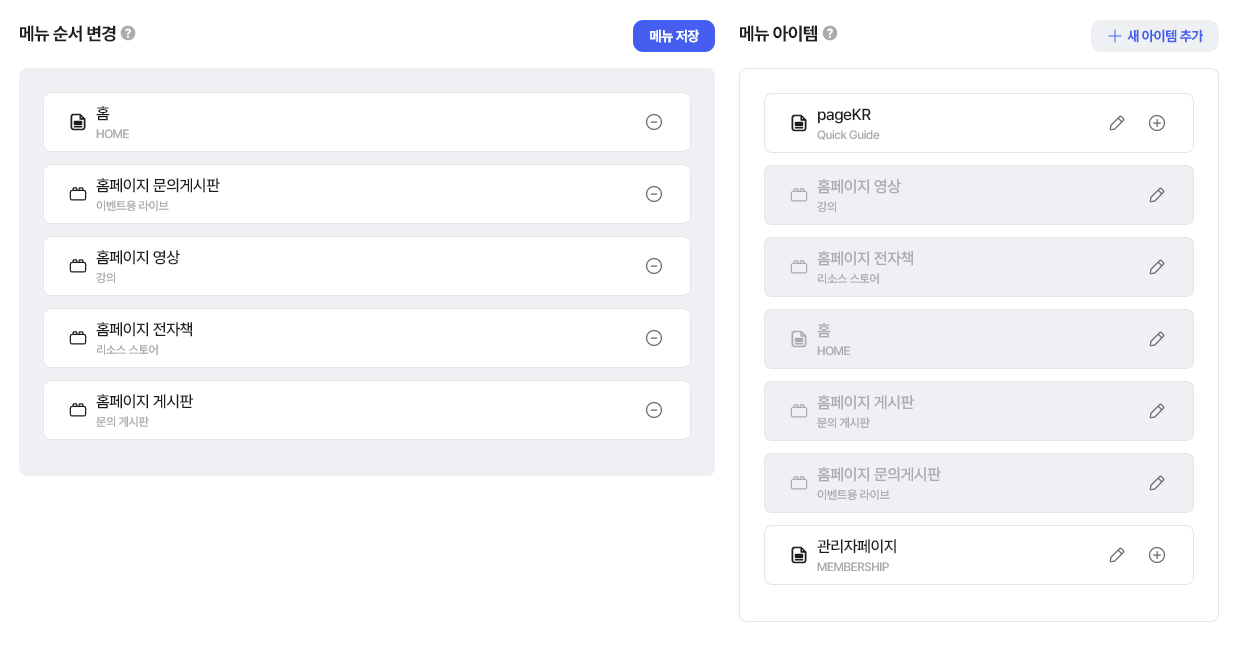Screen dimensions: 1246x647
Task: Add 관리자페이지 to the menu
Action: point(1157,555)
